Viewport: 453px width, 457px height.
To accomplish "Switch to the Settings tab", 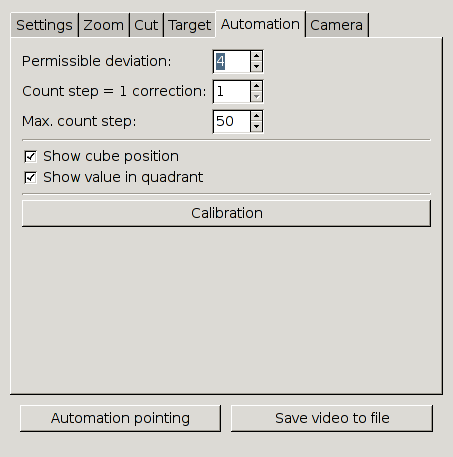I will point(44,25).
